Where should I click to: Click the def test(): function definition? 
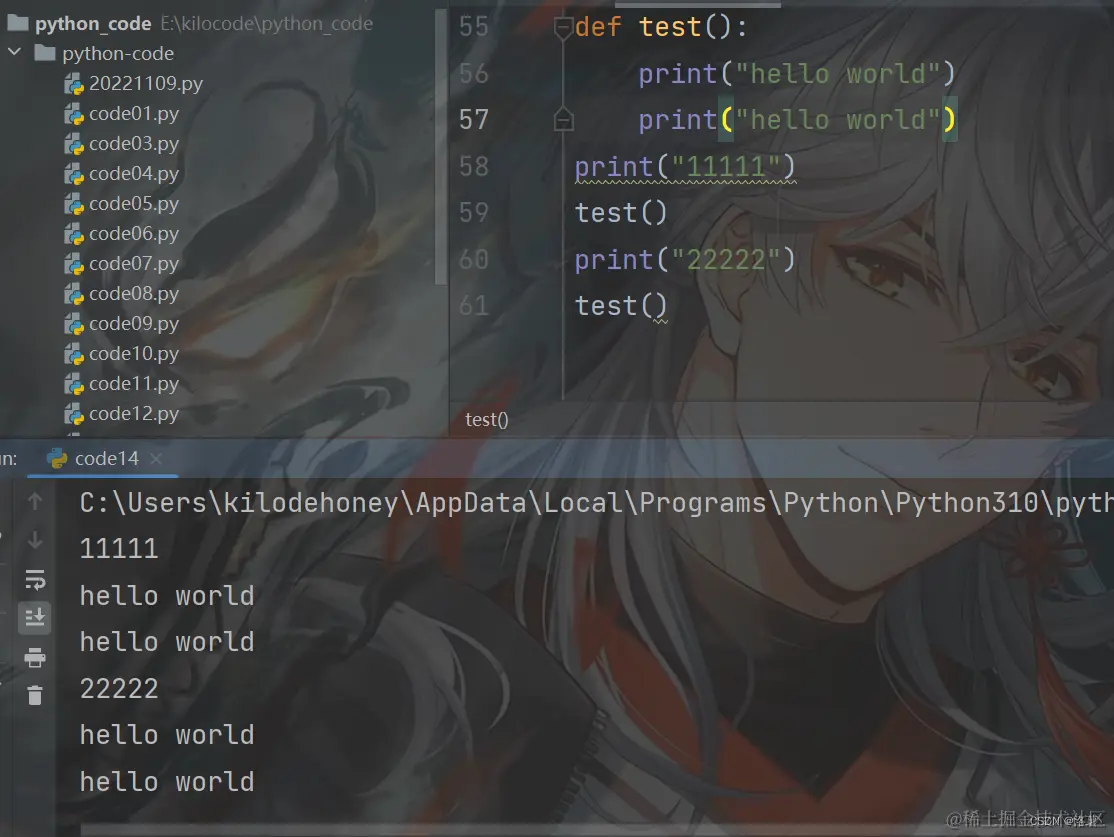[661, 28]
